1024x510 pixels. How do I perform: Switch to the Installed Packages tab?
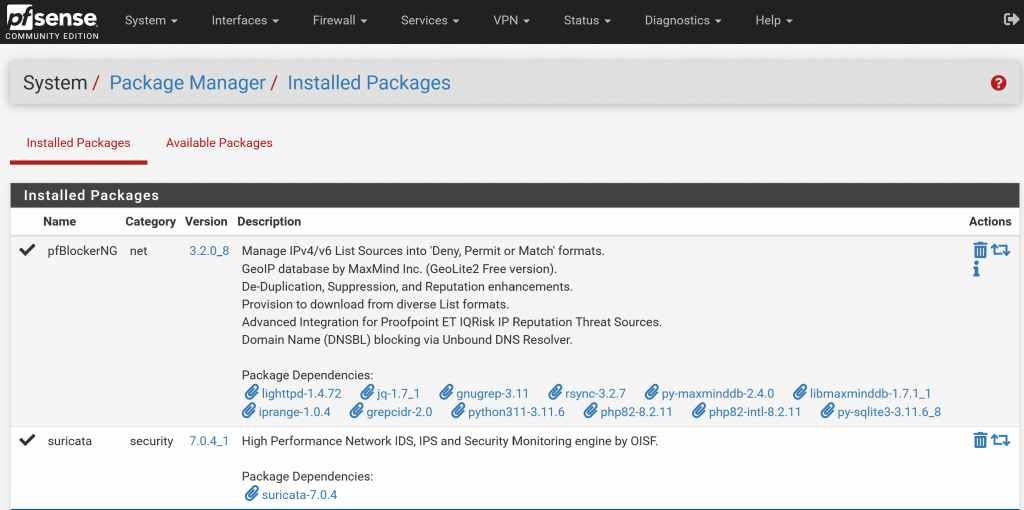tap(78, 143)
